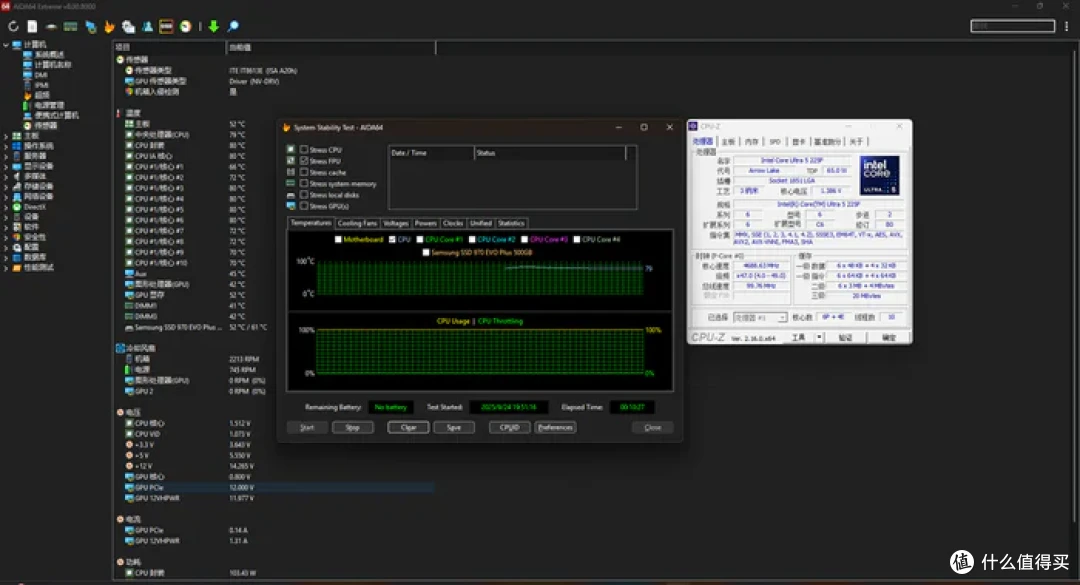Click the Stop button in Stability Test
The height and width of the screenshot is (585, 1080).
click(352, 428)
